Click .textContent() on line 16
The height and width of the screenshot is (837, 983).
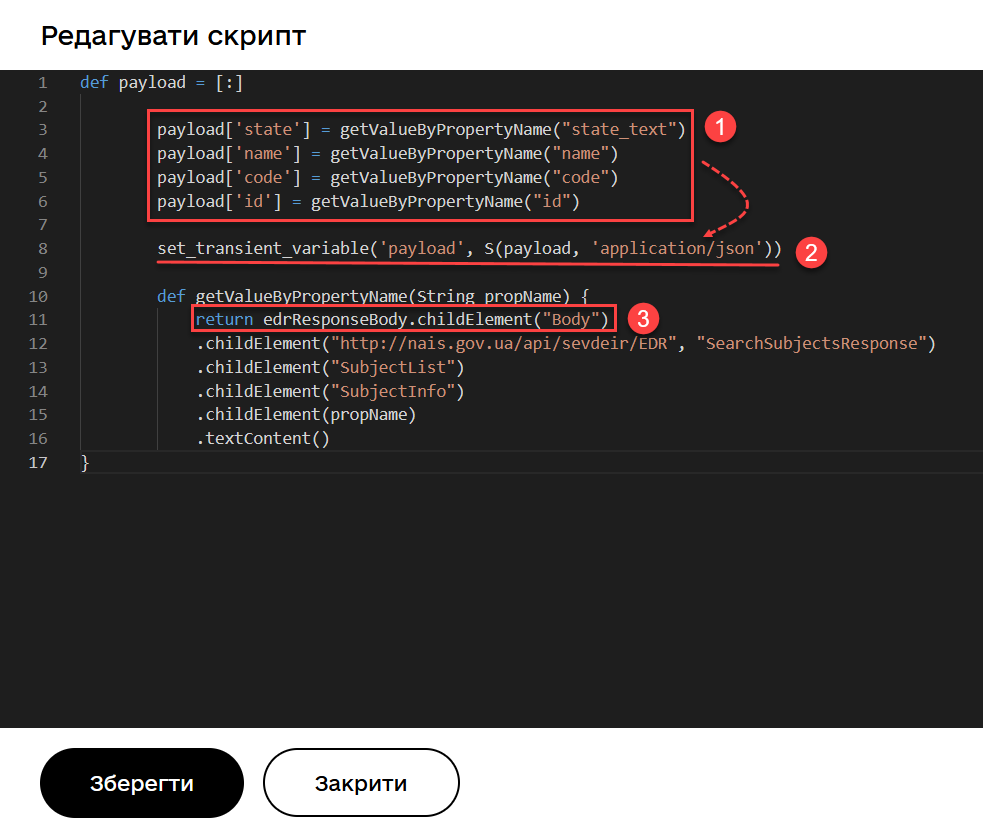(x=262, y=438)
